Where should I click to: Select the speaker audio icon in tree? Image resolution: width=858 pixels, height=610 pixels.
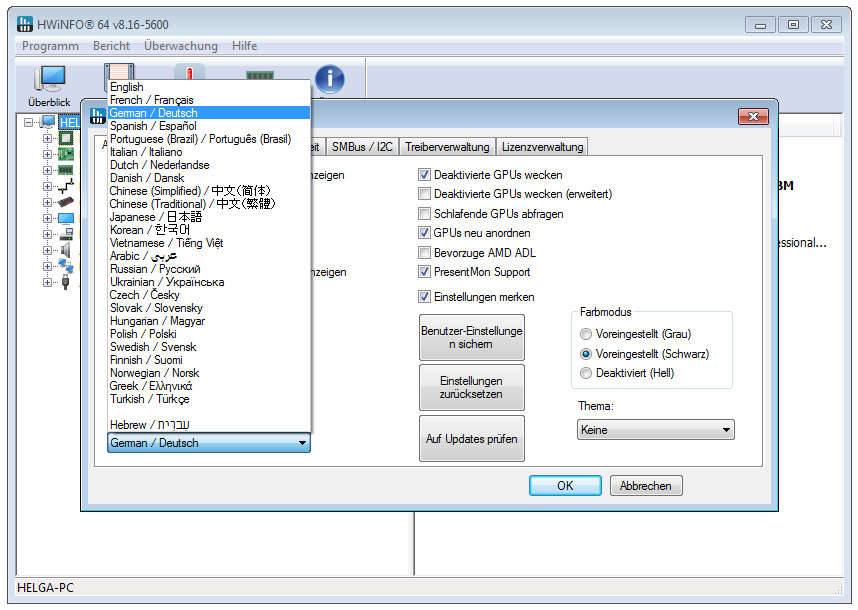click(66, 249)
